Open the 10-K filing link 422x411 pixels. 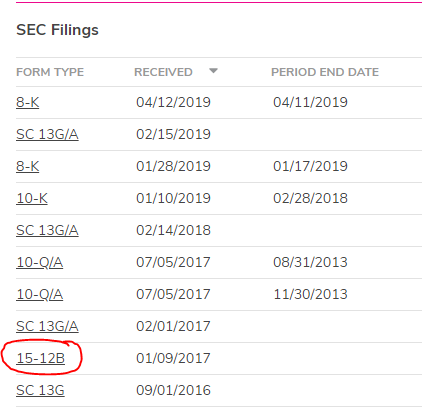click(32, 198)
